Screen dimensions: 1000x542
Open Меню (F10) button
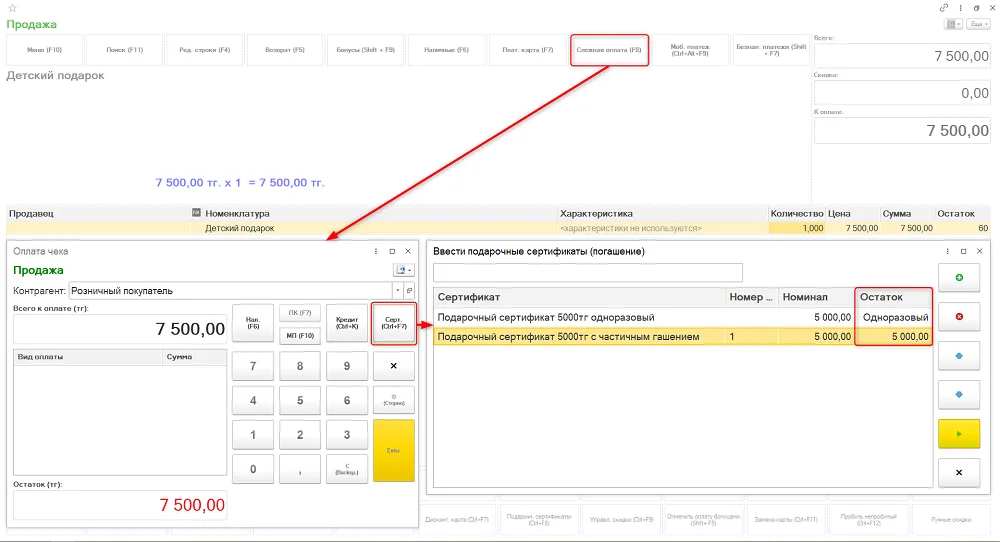(45, 50)
